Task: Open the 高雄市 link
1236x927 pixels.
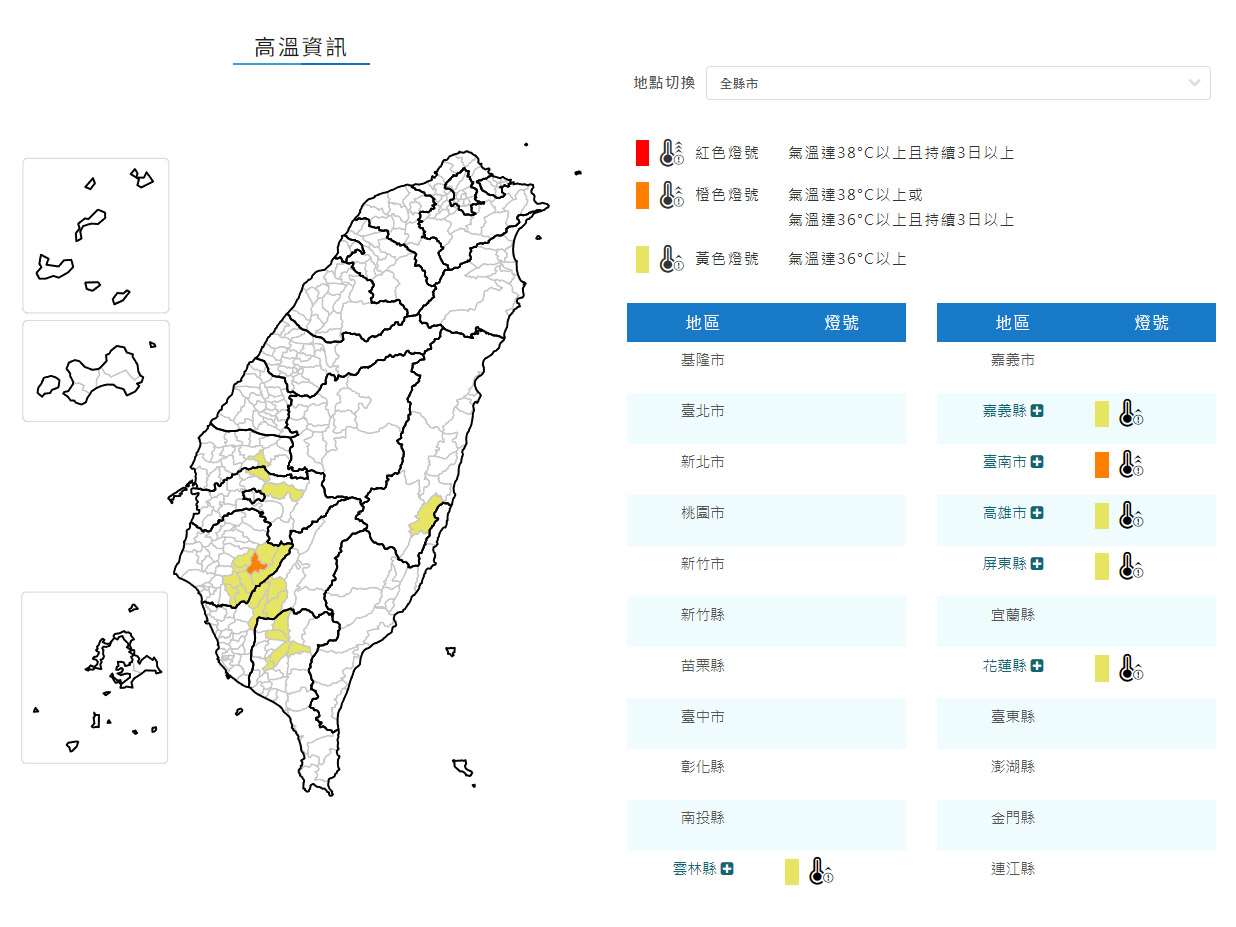Action: (x=1005, y=513)
